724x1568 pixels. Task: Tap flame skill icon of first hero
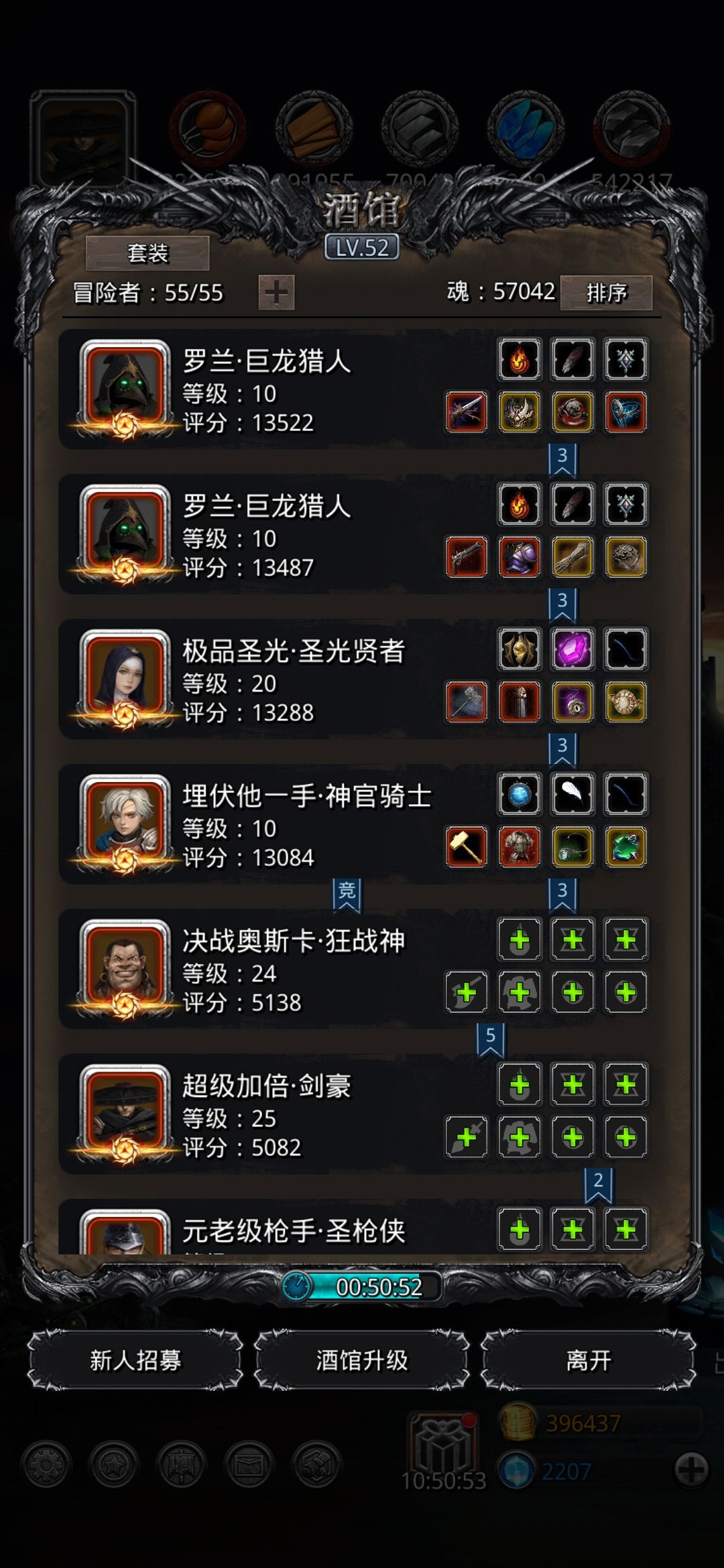click(520, 359)
